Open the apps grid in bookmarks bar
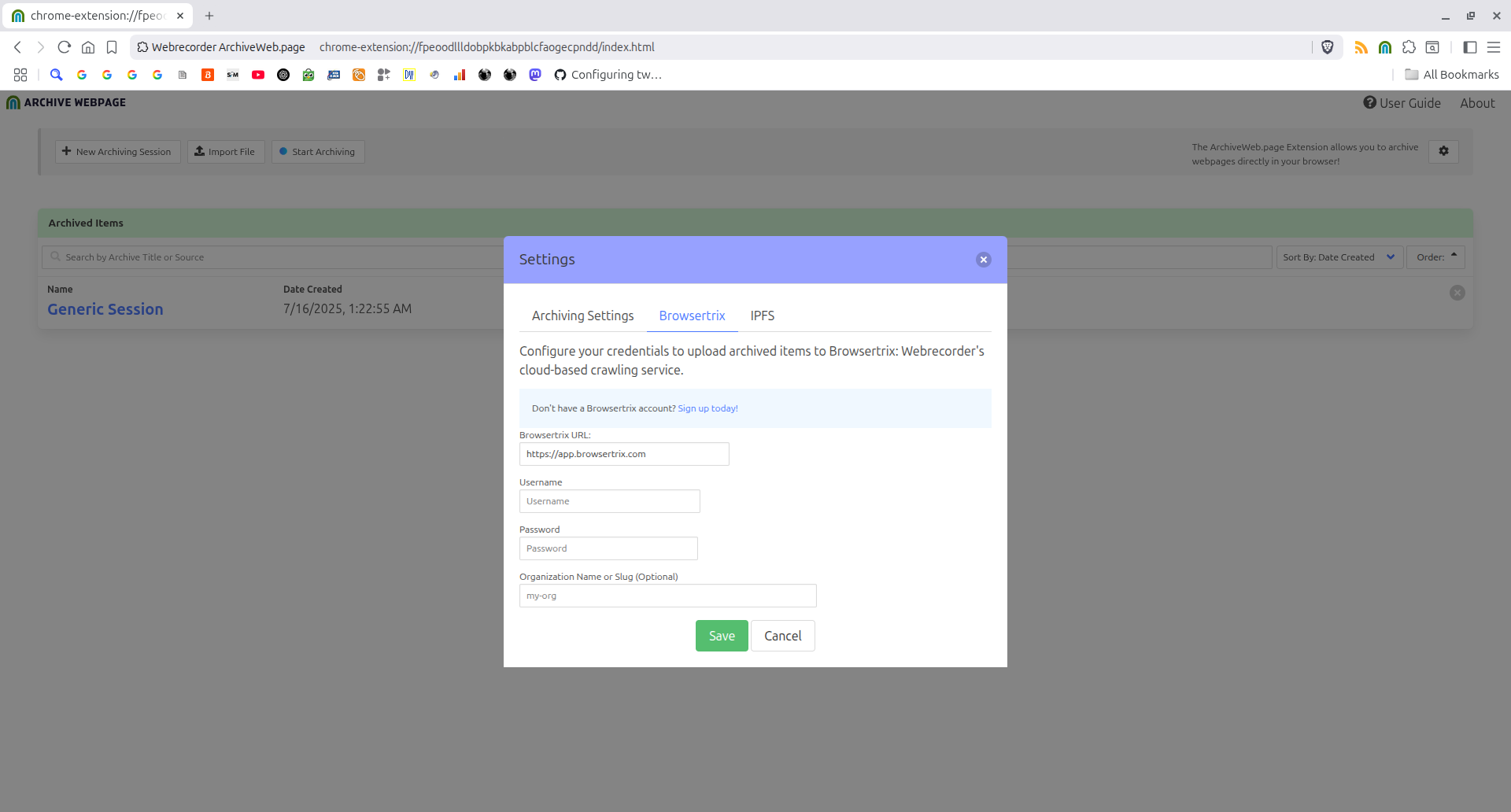 [20, 75]
